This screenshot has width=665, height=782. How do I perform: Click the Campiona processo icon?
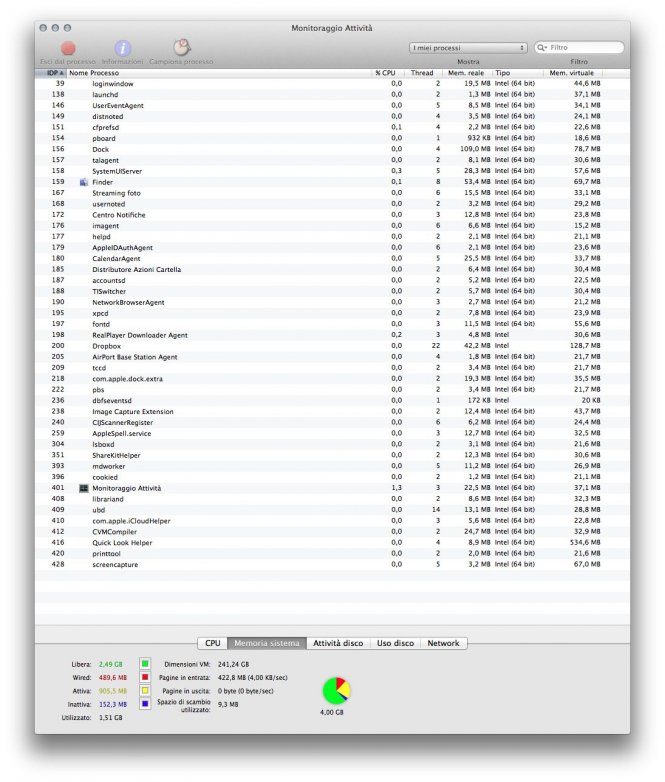click(x=182, y=47)
